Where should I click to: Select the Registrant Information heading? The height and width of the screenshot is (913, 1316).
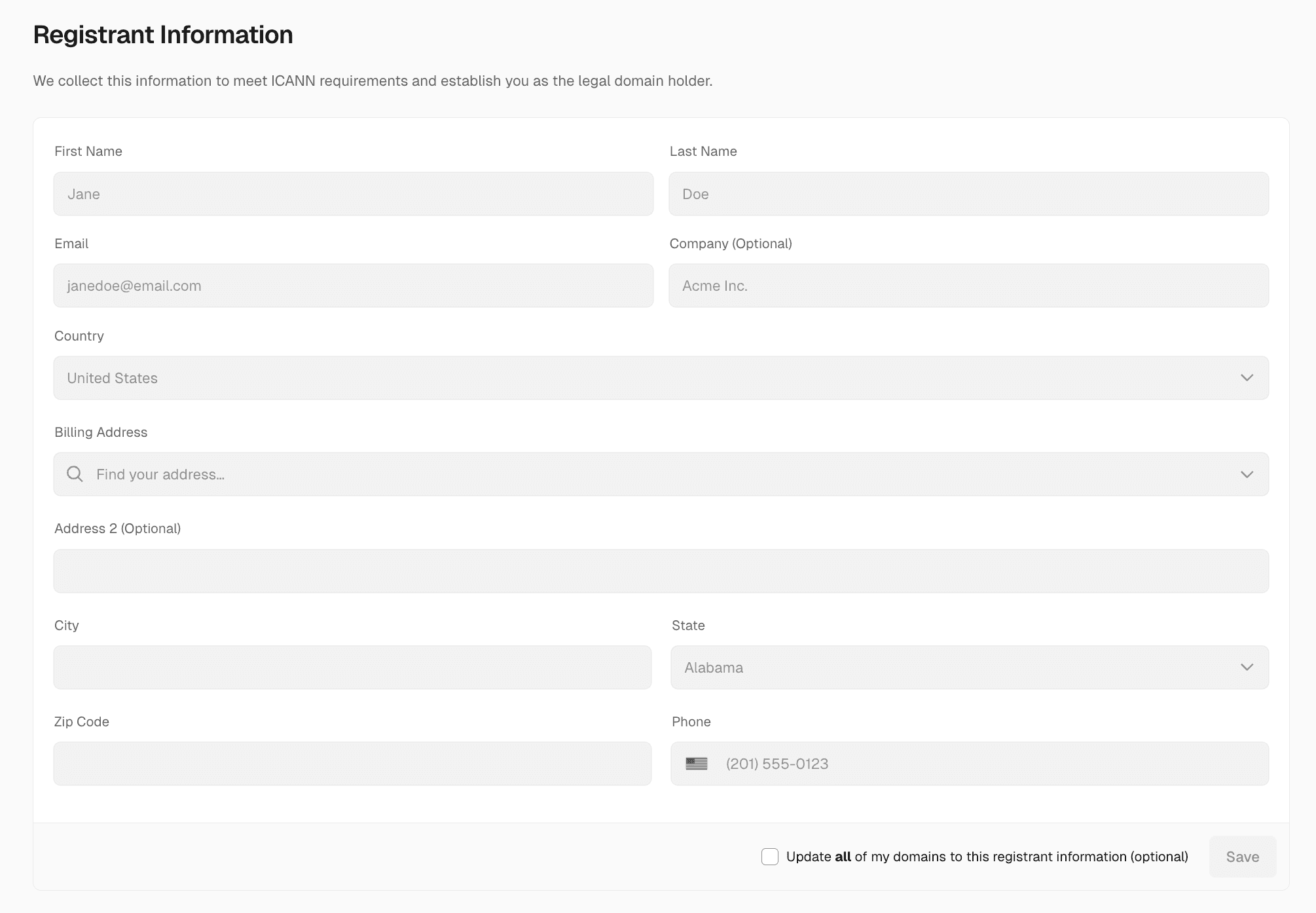[x=163, y=34]
